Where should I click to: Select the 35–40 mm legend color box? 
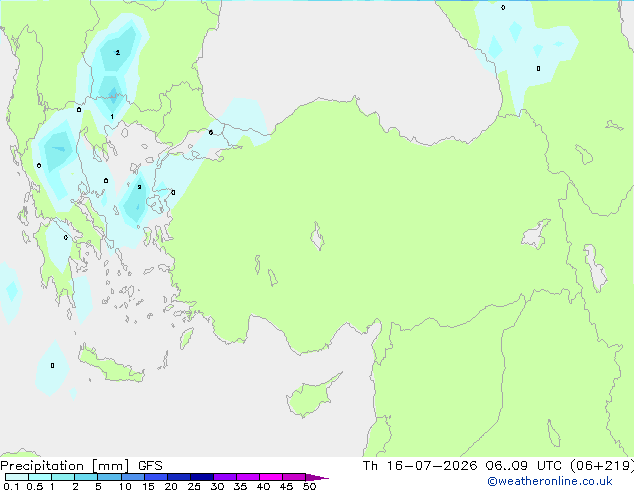(x=248, y=477)
